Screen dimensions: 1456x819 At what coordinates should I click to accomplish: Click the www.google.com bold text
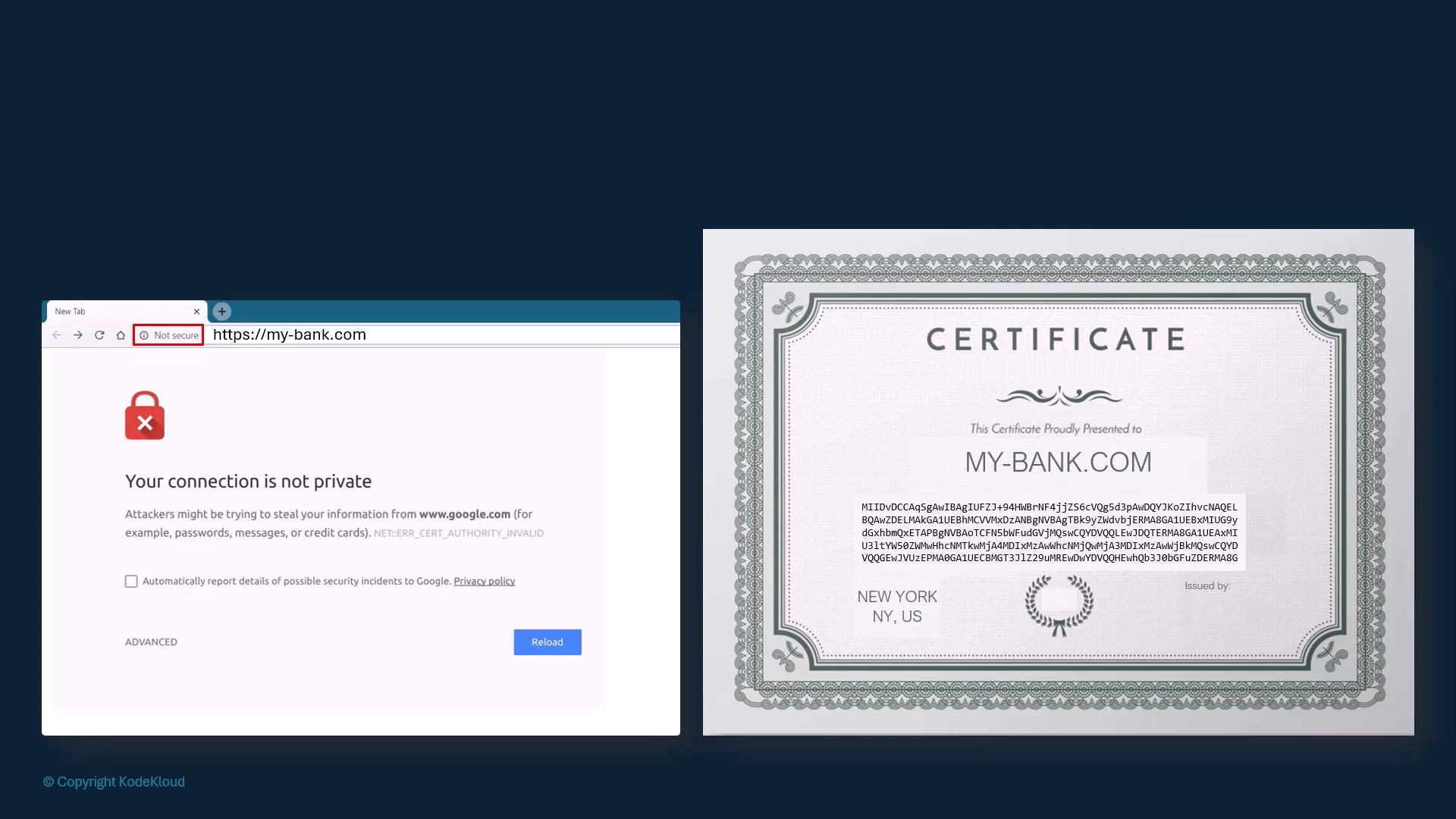465,514
